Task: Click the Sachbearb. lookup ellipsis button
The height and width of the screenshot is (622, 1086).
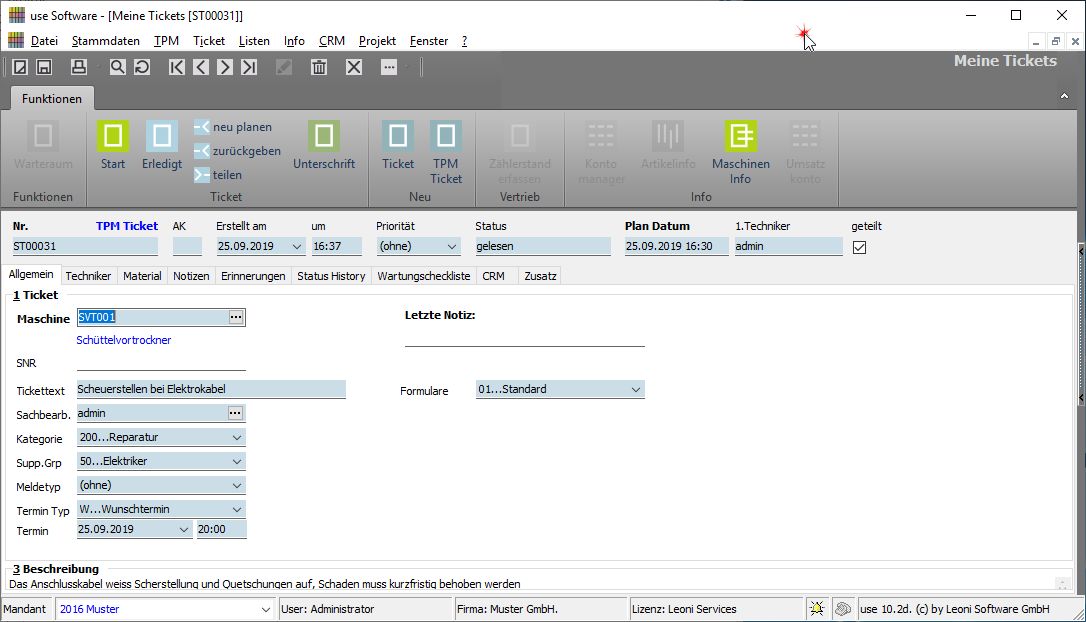Action: coord(235,414)
